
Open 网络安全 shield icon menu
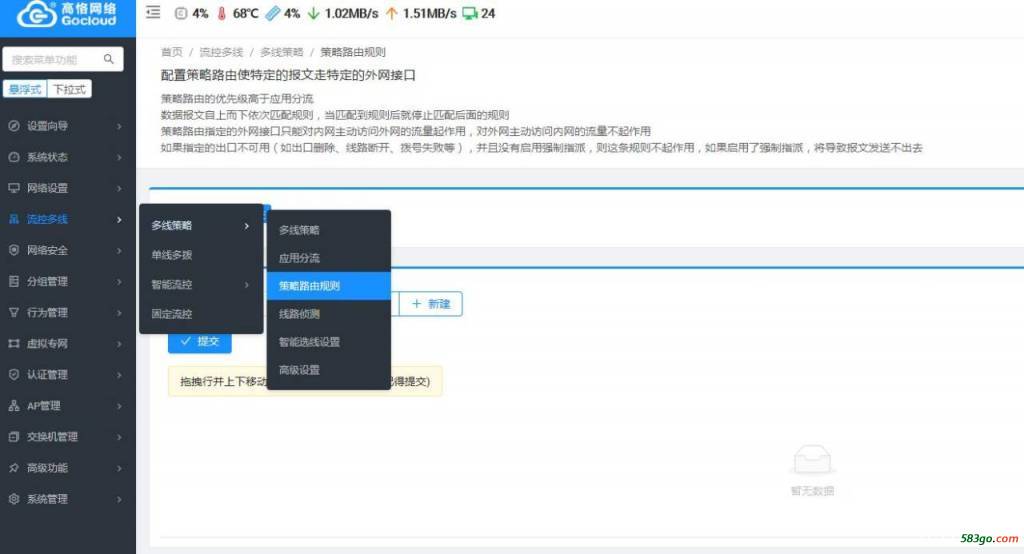(x=14, y=250)
